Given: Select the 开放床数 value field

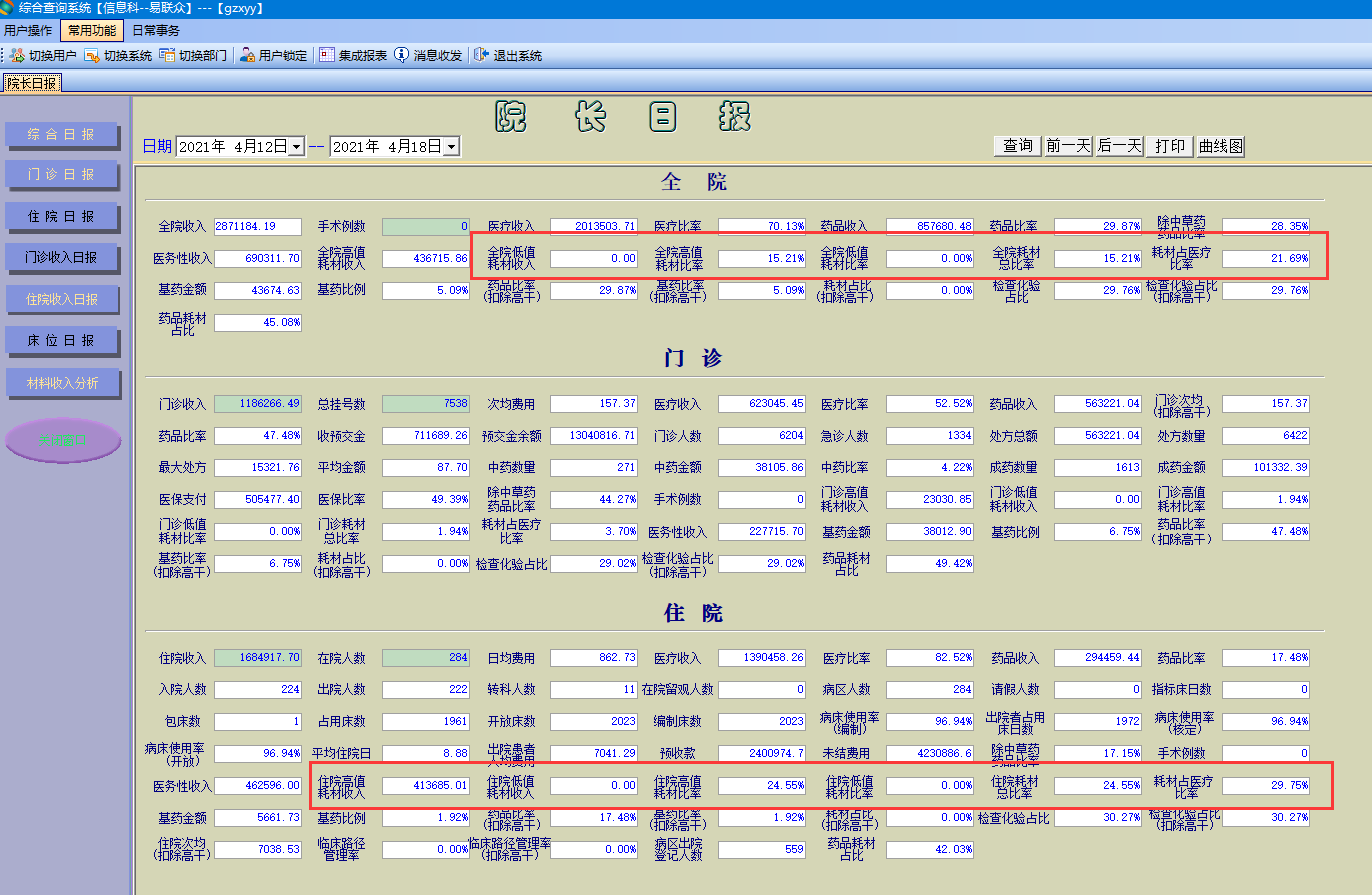Looking at the screenshot, I should click(x=594, y=721).
